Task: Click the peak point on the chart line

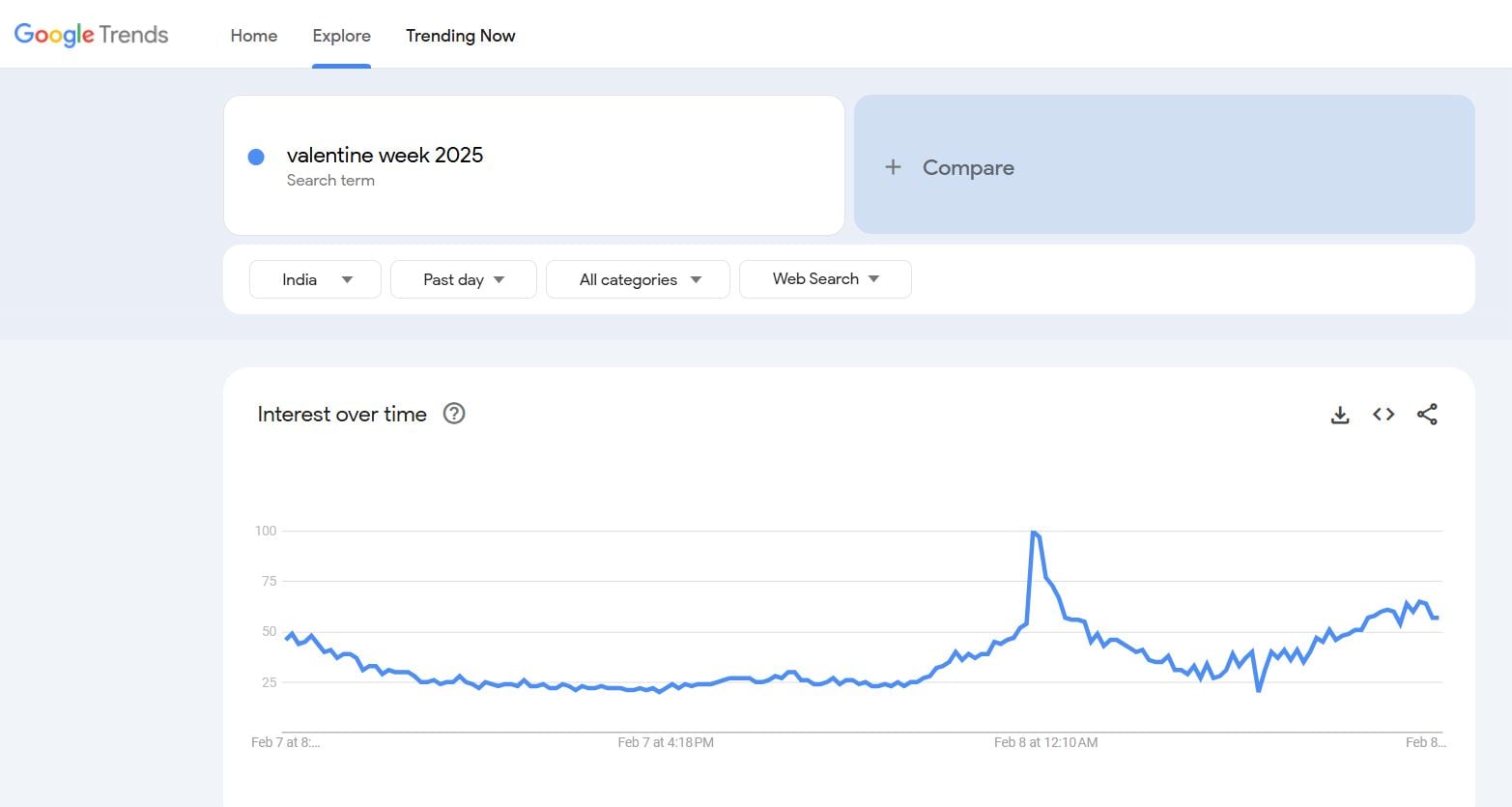Action: pos(1034,532)
